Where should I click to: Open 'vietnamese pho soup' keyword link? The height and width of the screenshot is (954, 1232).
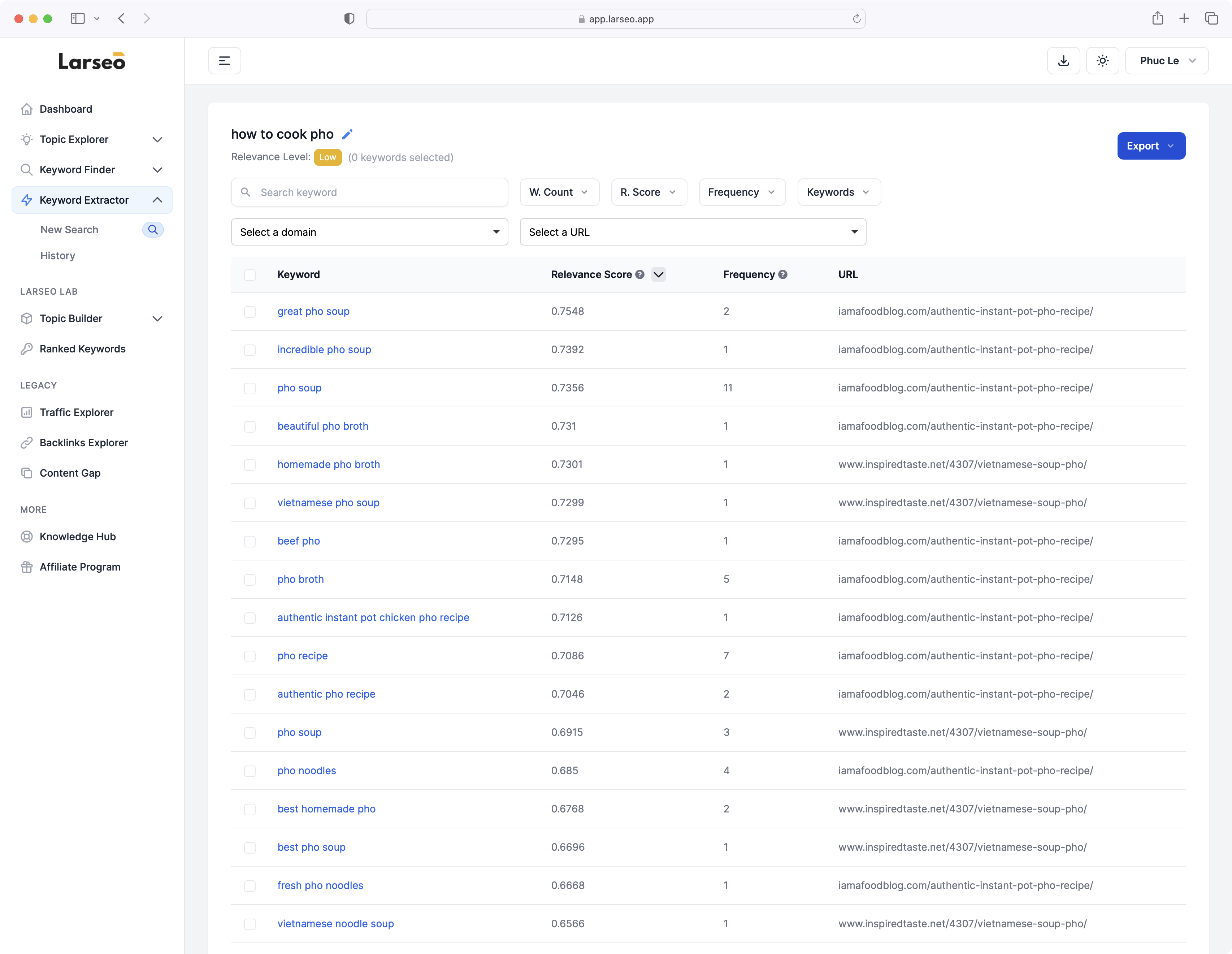coord(328,503)
